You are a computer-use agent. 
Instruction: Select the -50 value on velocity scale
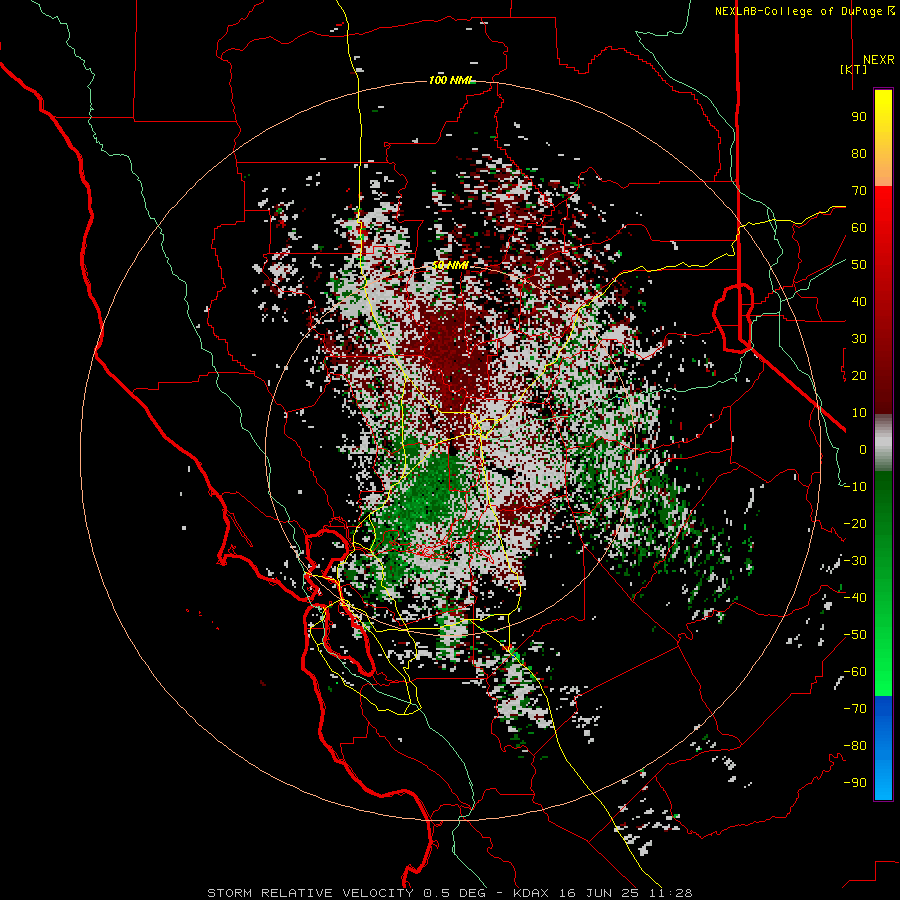click(x=855, y=635)
